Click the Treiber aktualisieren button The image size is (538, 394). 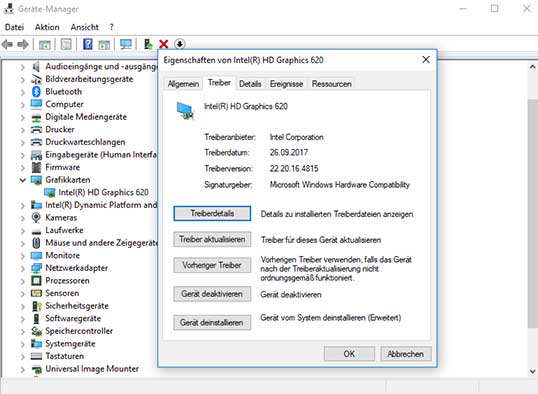click(x=212, y=240)
